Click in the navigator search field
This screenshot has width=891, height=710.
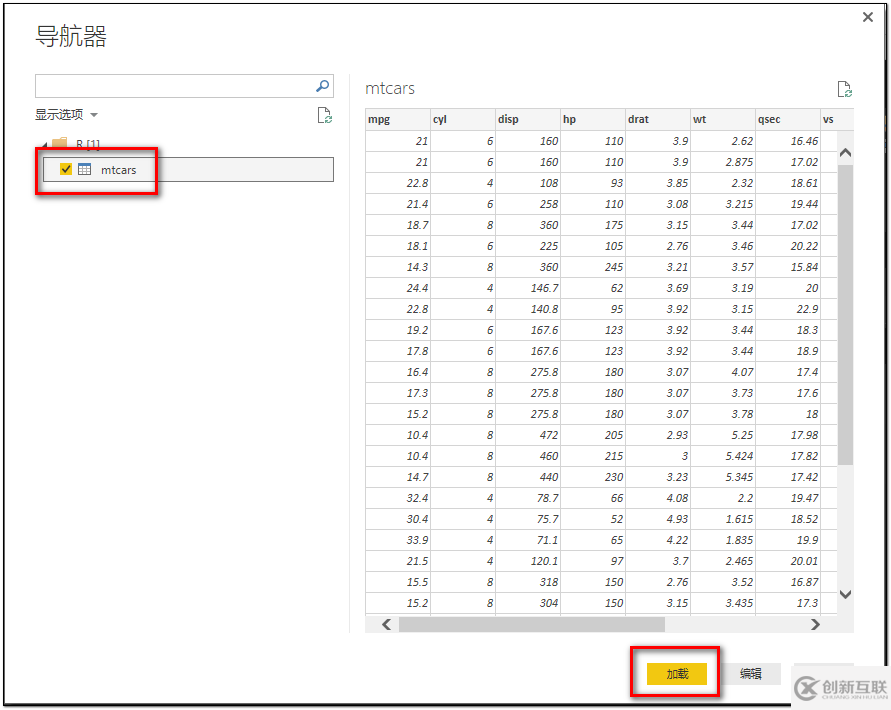coord(184,86)
